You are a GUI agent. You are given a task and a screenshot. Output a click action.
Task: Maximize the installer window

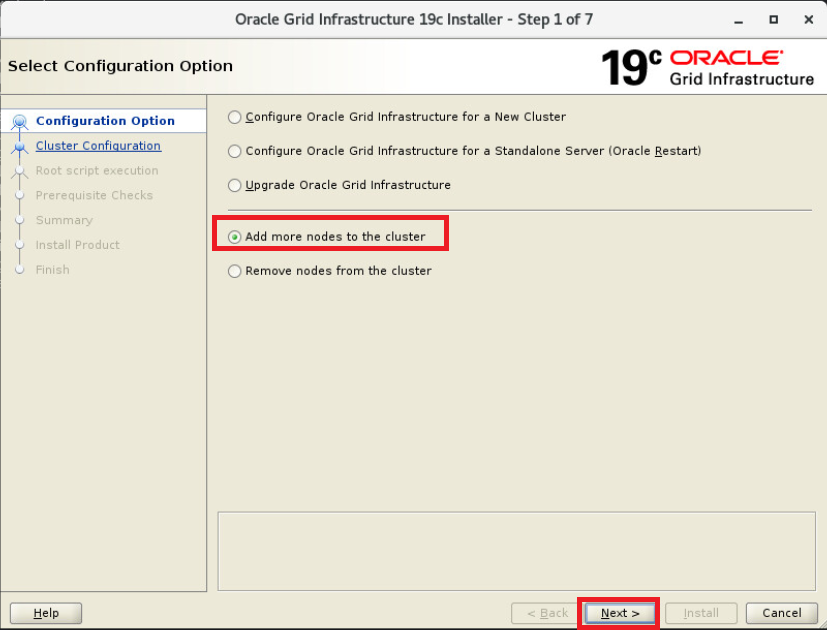(773, 20)
